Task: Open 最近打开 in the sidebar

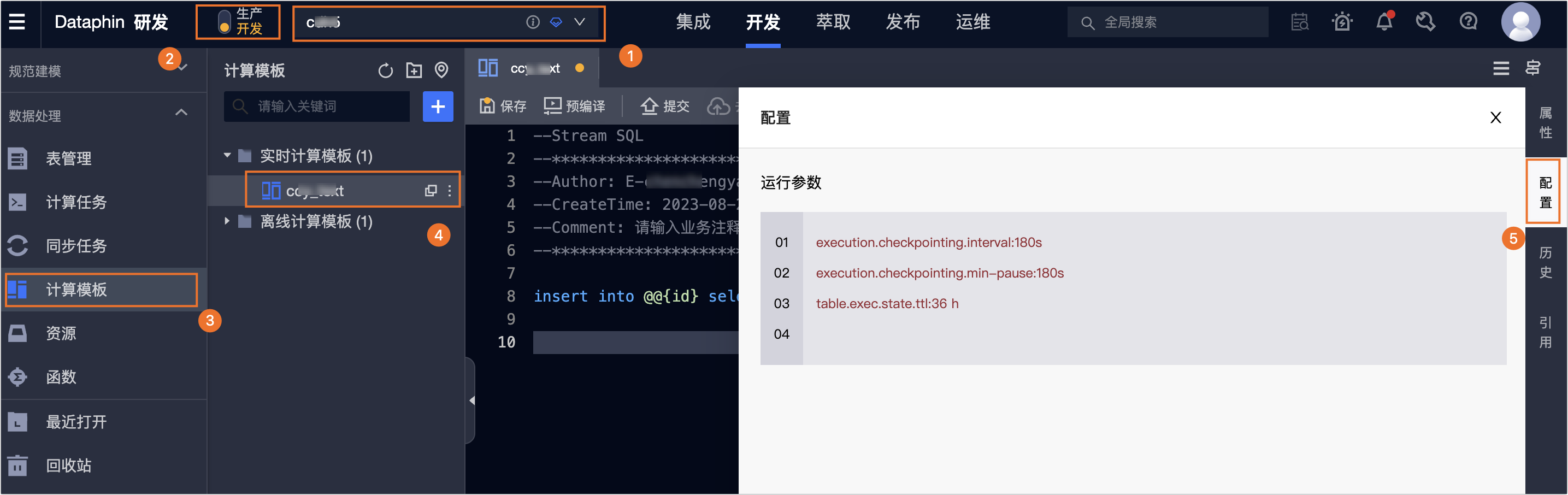Action: coord(103,422)
